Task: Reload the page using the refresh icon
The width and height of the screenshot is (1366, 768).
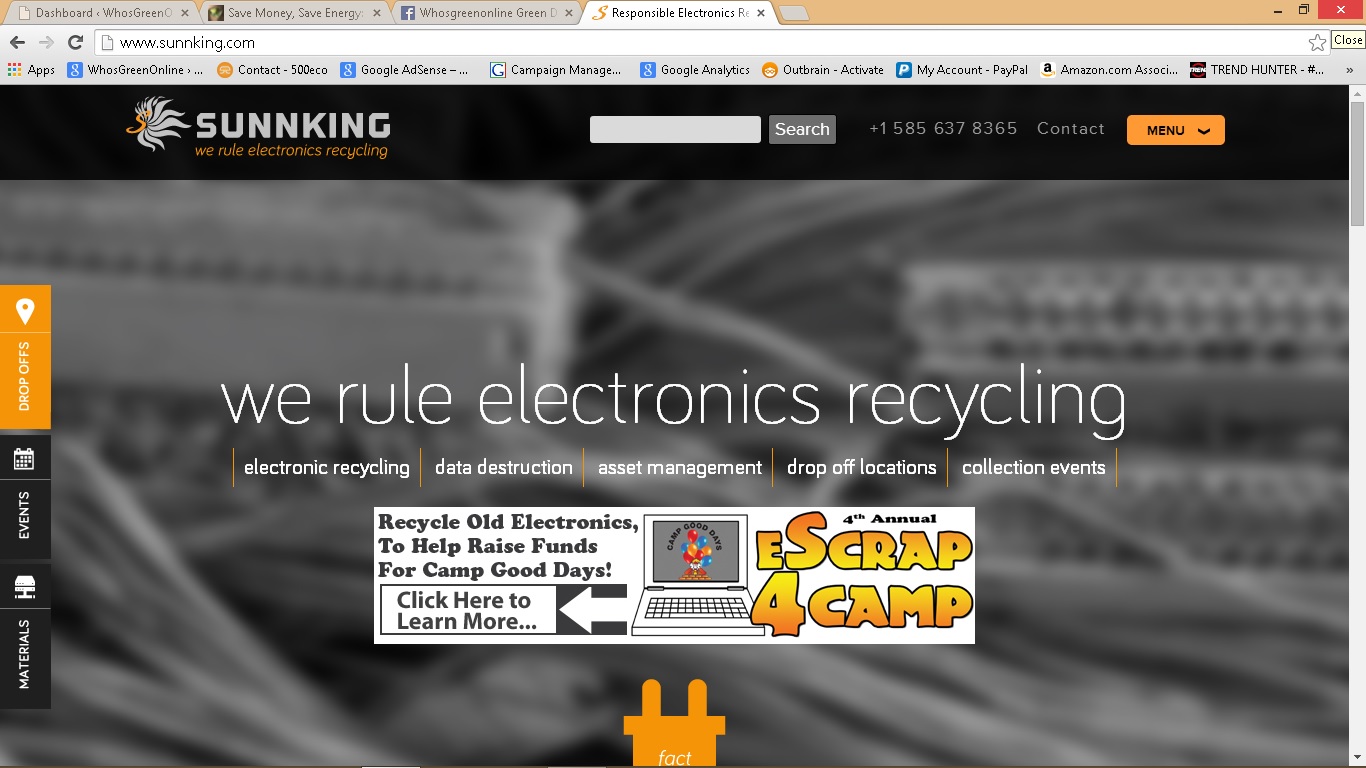Action: [x=75, y=42]
